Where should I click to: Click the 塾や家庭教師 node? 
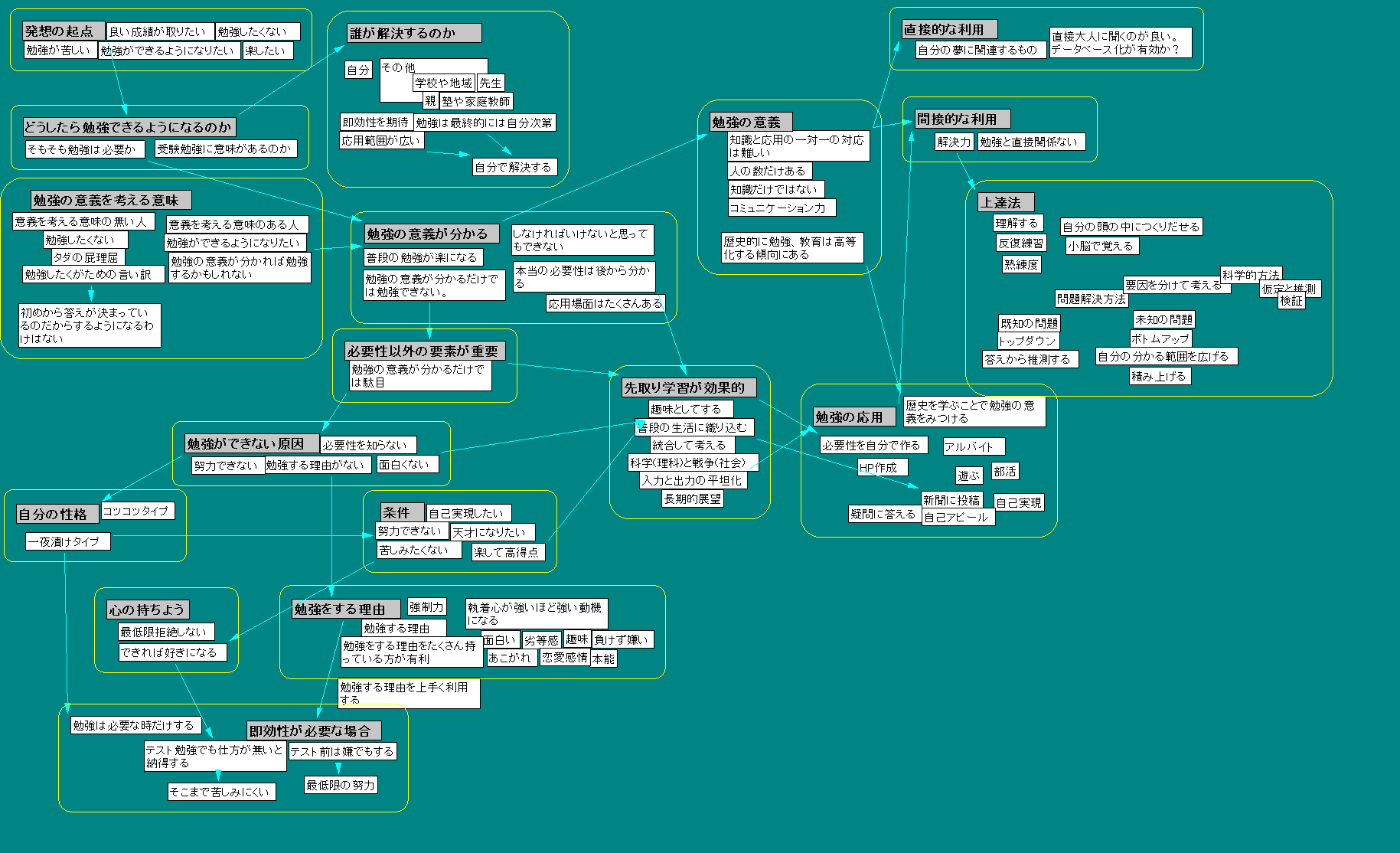point(475,101)
